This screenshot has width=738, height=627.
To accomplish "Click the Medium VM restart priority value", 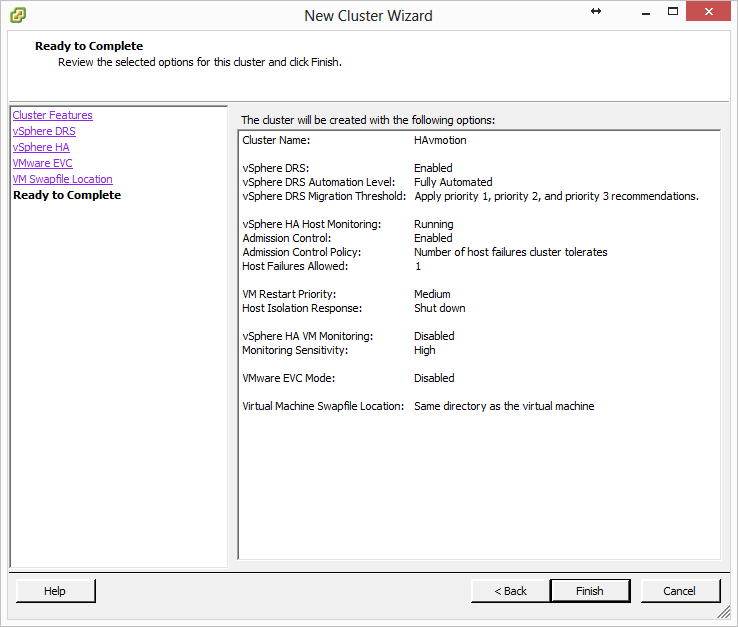I will [x=432, y=294].
